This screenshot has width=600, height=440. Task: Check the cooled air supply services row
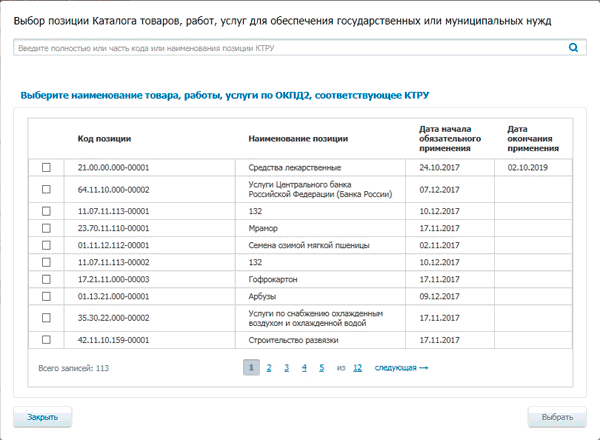[x=46, y=317]
